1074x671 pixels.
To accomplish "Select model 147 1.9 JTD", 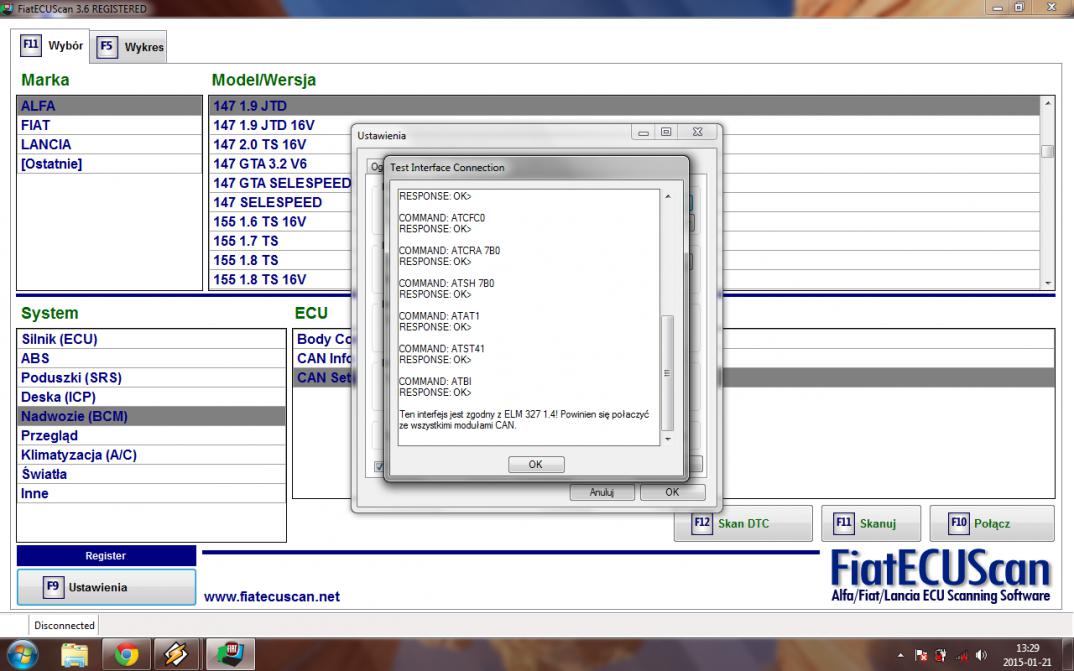I will (x=624, y=105).
